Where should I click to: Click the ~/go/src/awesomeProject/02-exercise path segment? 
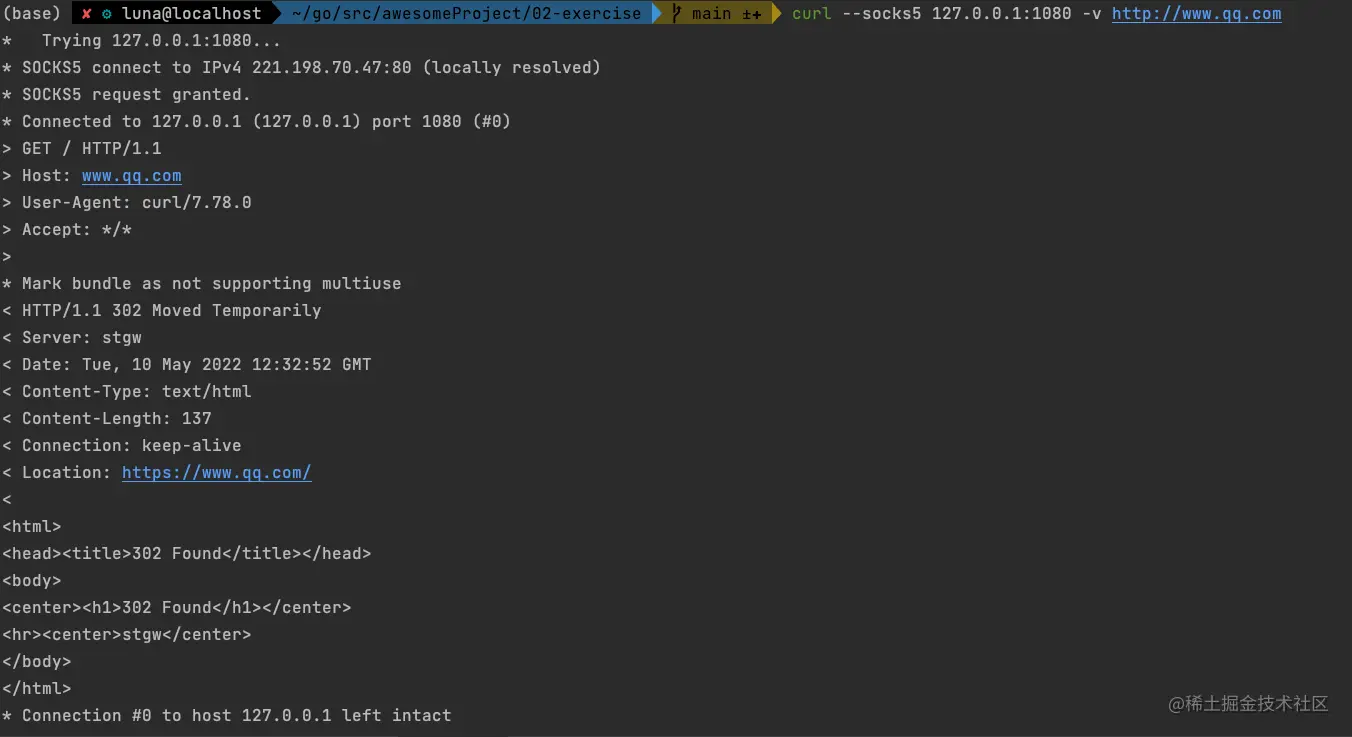click(x=466, y=14)
